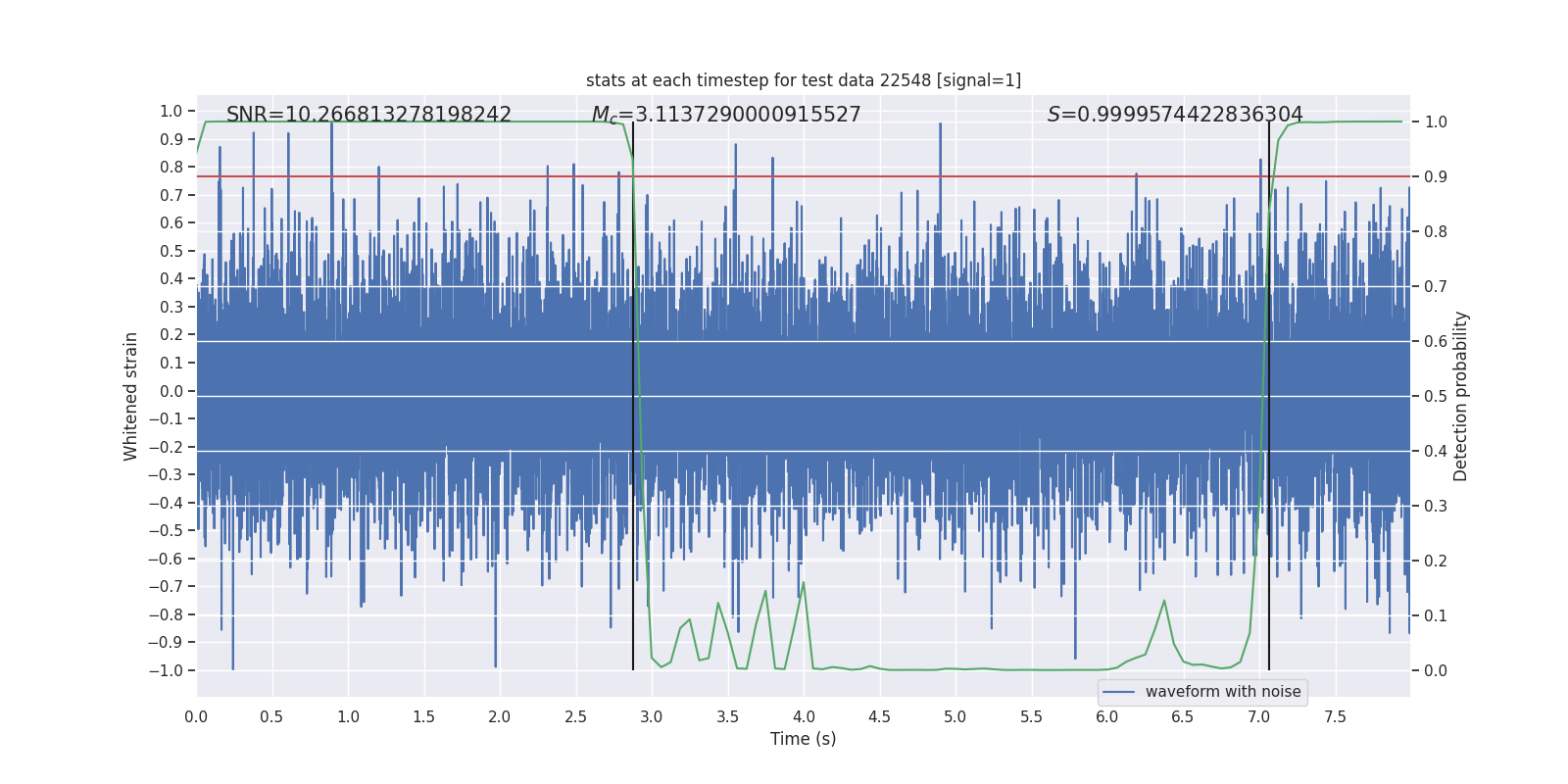This screenshot has width=1568, height=784.
Task: Click the 'waveform with noise' legend label
Action: point(1223,692)
